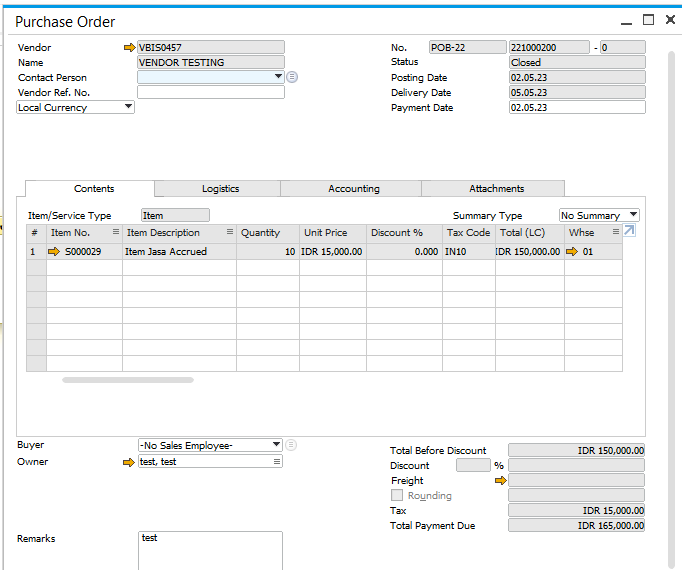Image resolution: width=682 pixels, height=570 pixels.
Task: Click the Owner field
Action: click(211, 462)
